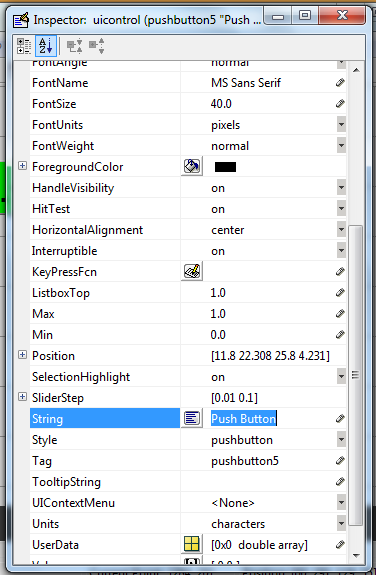The height and width of the screenshot is (575, 376).
Task: Select alphabetical sort view icon
Action: pyautogui.click(x=46, y=46)
